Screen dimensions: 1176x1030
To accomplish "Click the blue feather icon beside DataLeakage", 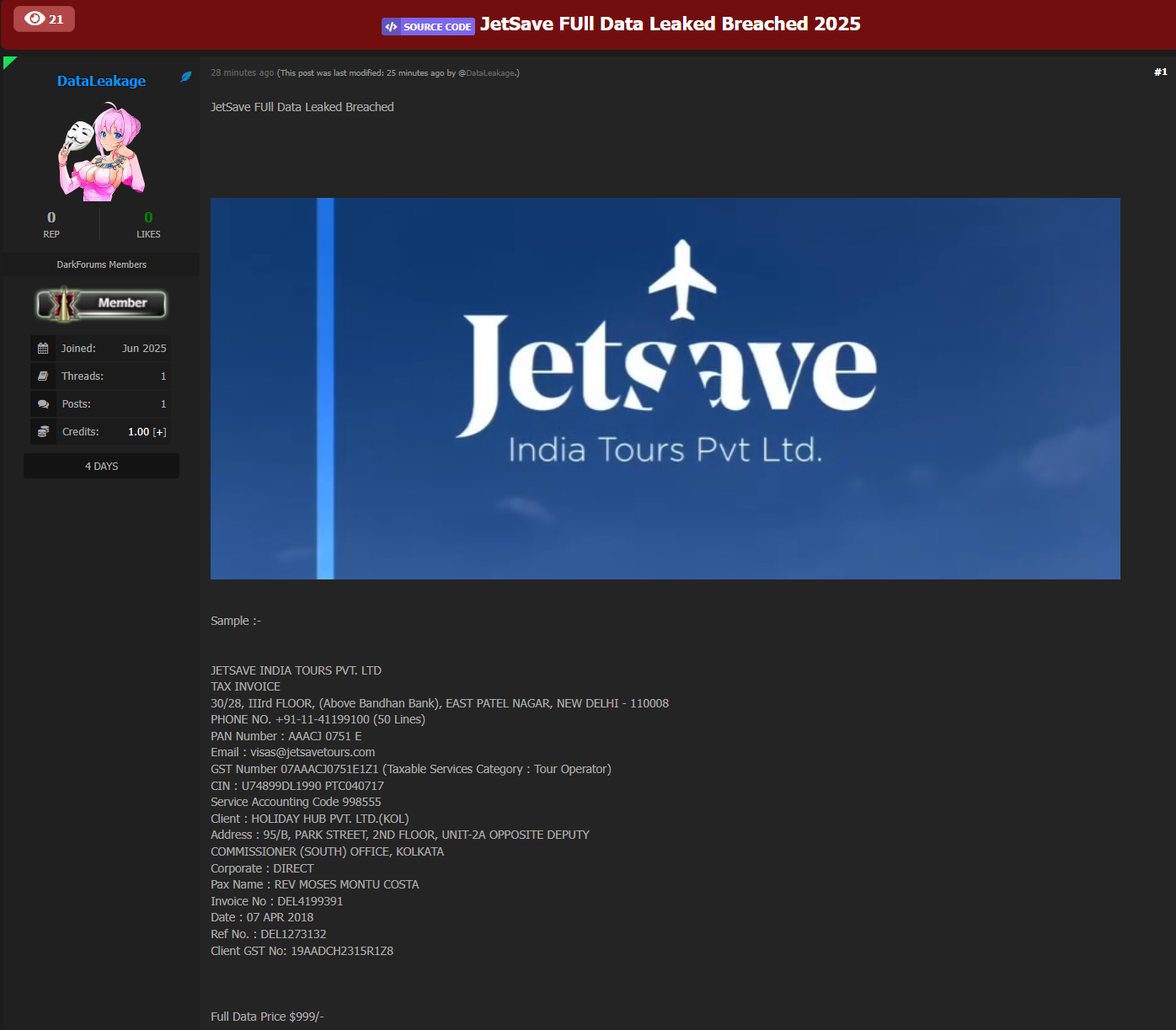I will (x=185, y=76).
